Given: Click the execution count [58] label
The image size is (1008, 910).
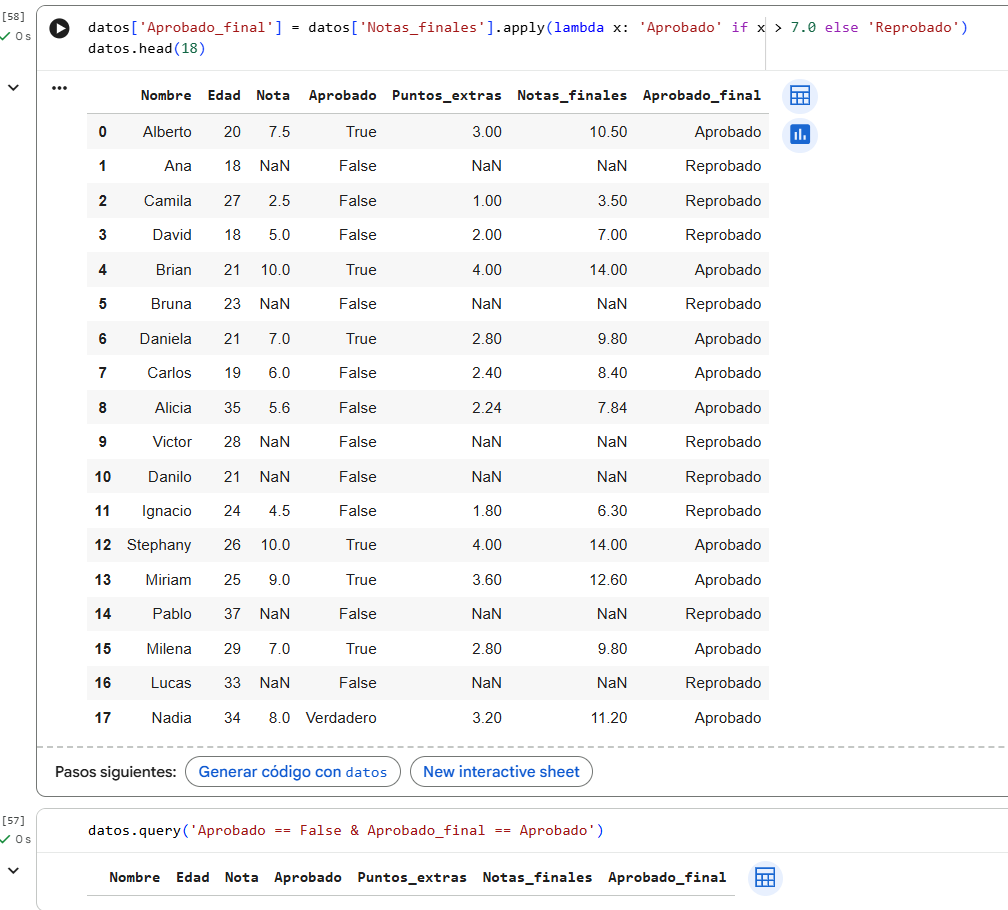Looking at the screenshot, I should pyautogui.click(x=14, y=17).
